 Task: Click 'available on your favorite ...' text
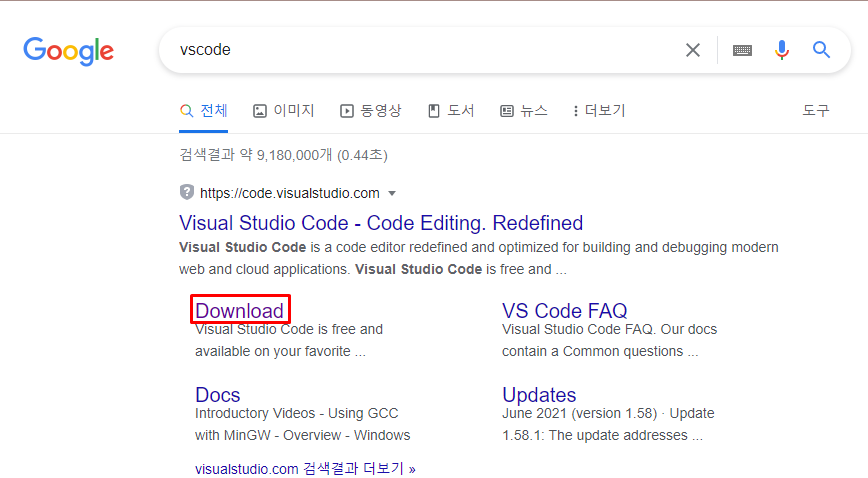tap(280, 351)
